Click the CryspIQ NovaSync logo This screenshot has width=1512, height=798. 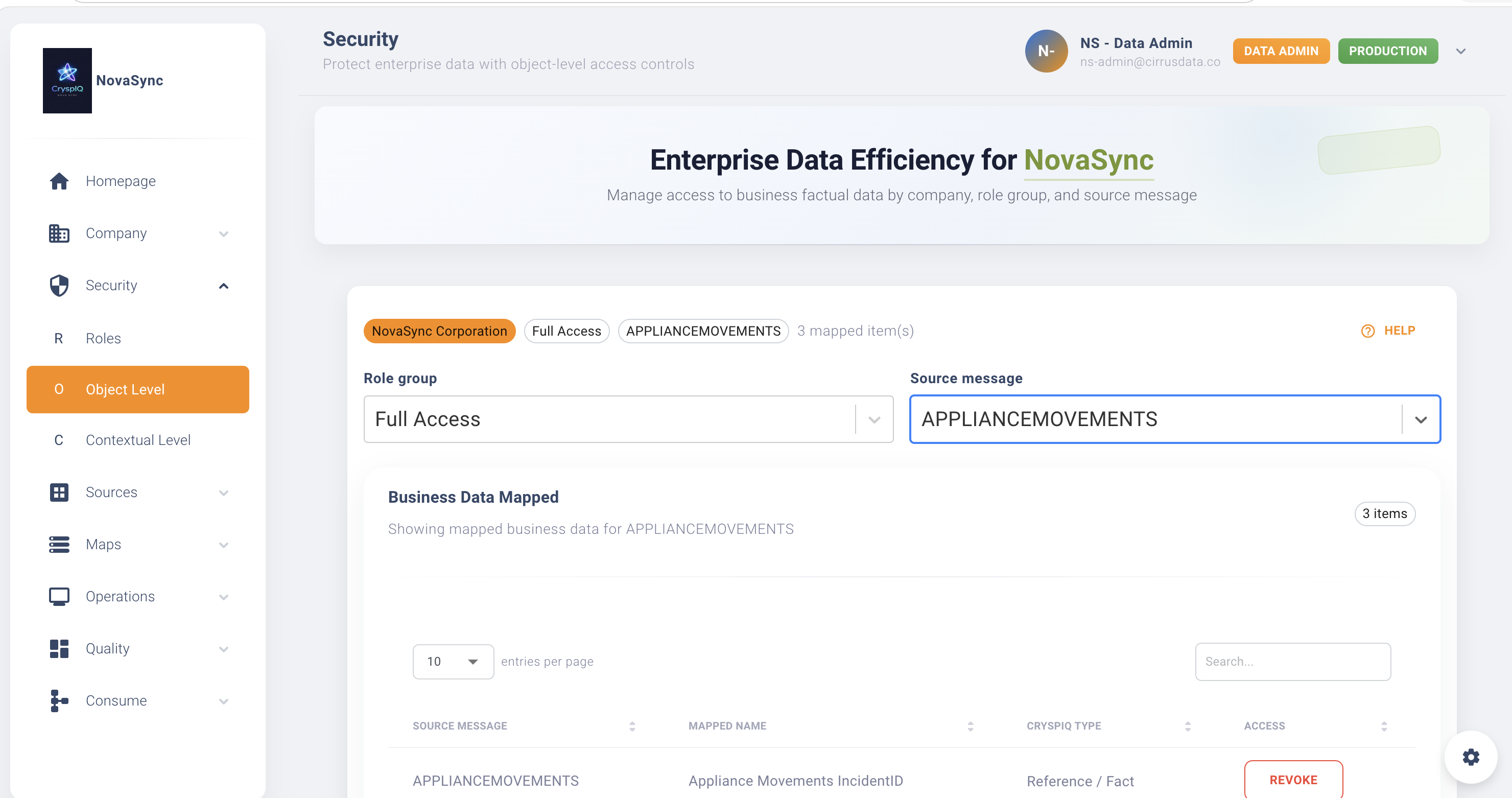point(67,80)
